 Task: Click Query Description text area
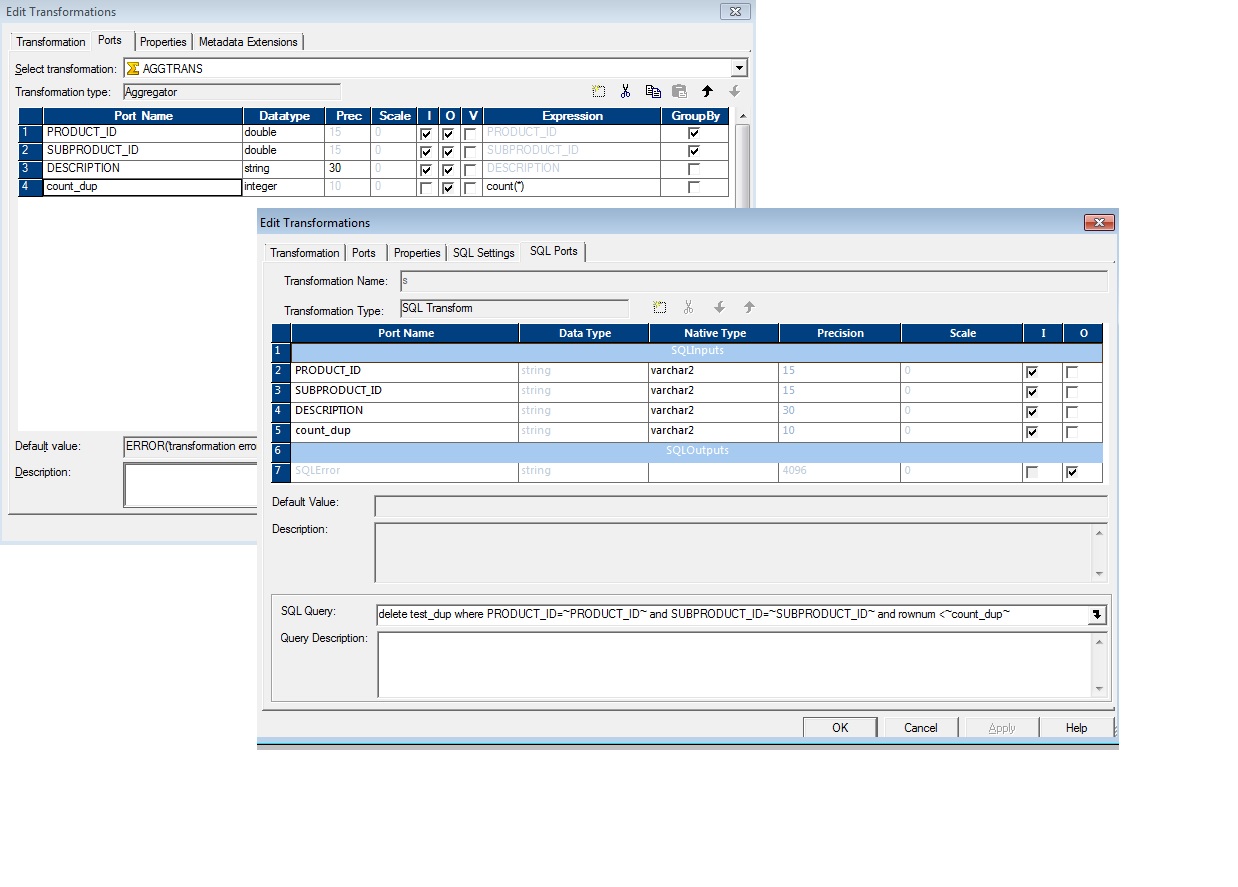[x=735, y=665]
